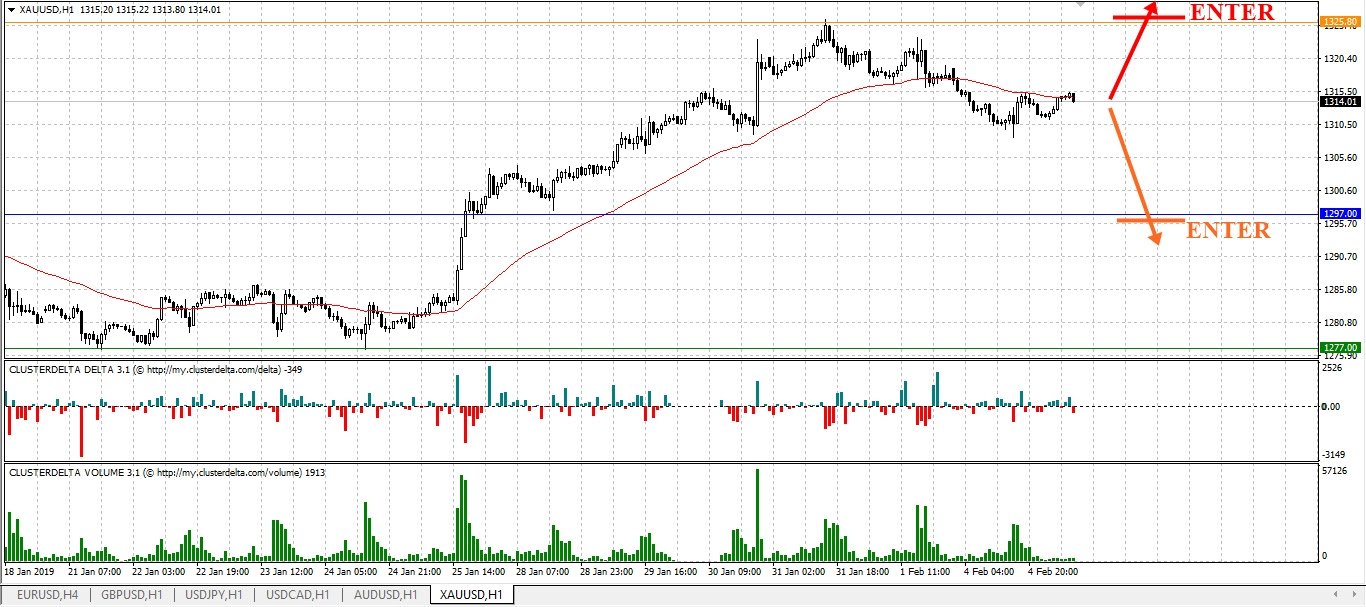Viewport: 1366px width, 607px height.
Task: Click the red upward arrow drawing
Action: pos(1132,50)
